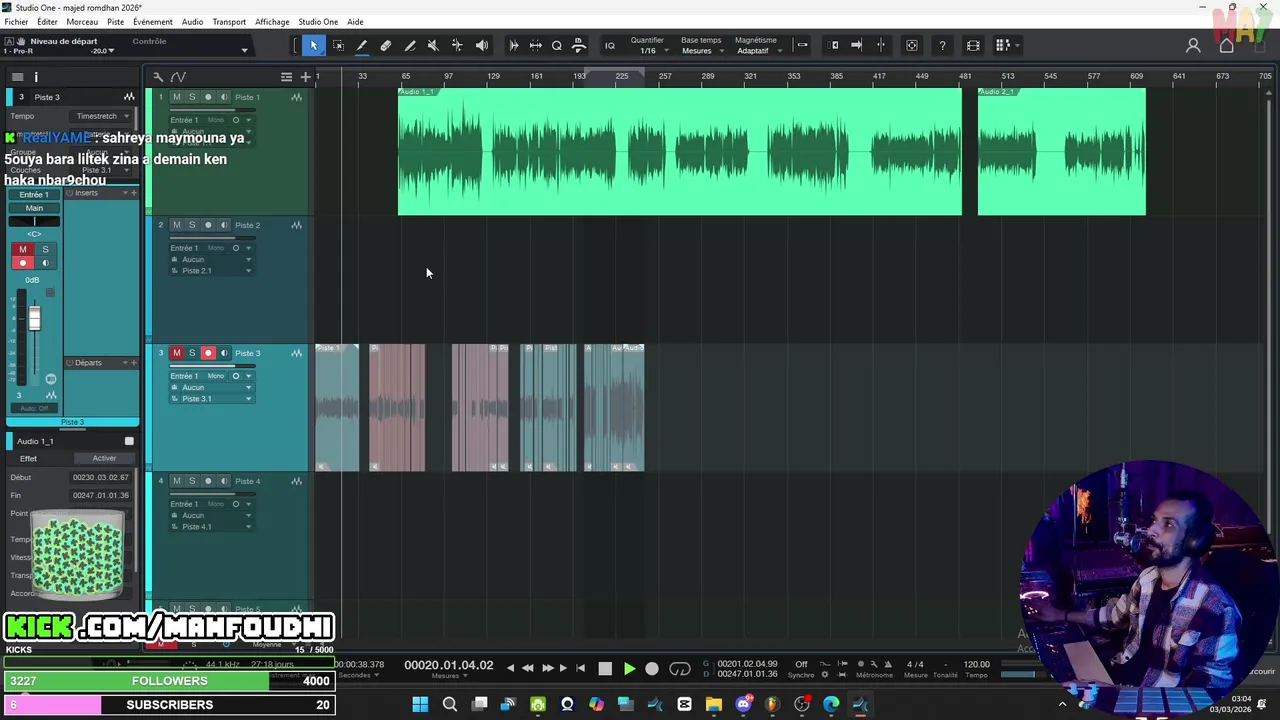
Task: Click the user account icon
Action: click(x=1193, y=45)
